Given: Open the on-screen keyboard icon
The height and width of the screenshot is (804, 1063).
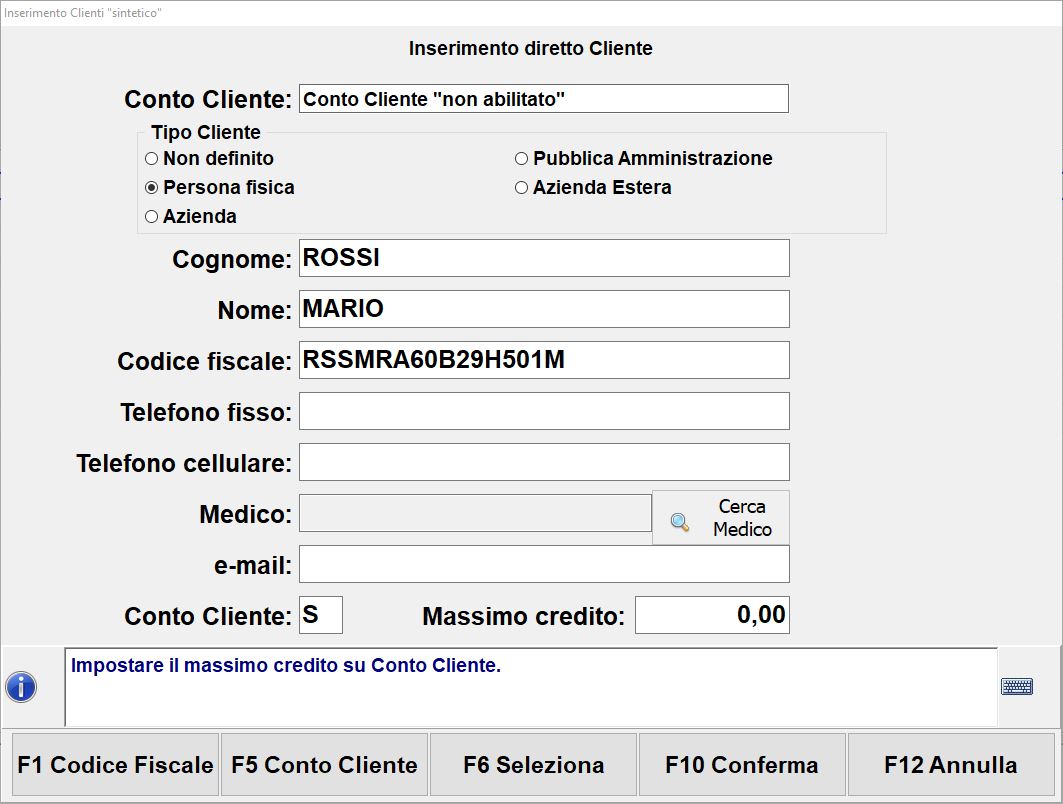Looking at the screenshot, I should (1017, 686).
